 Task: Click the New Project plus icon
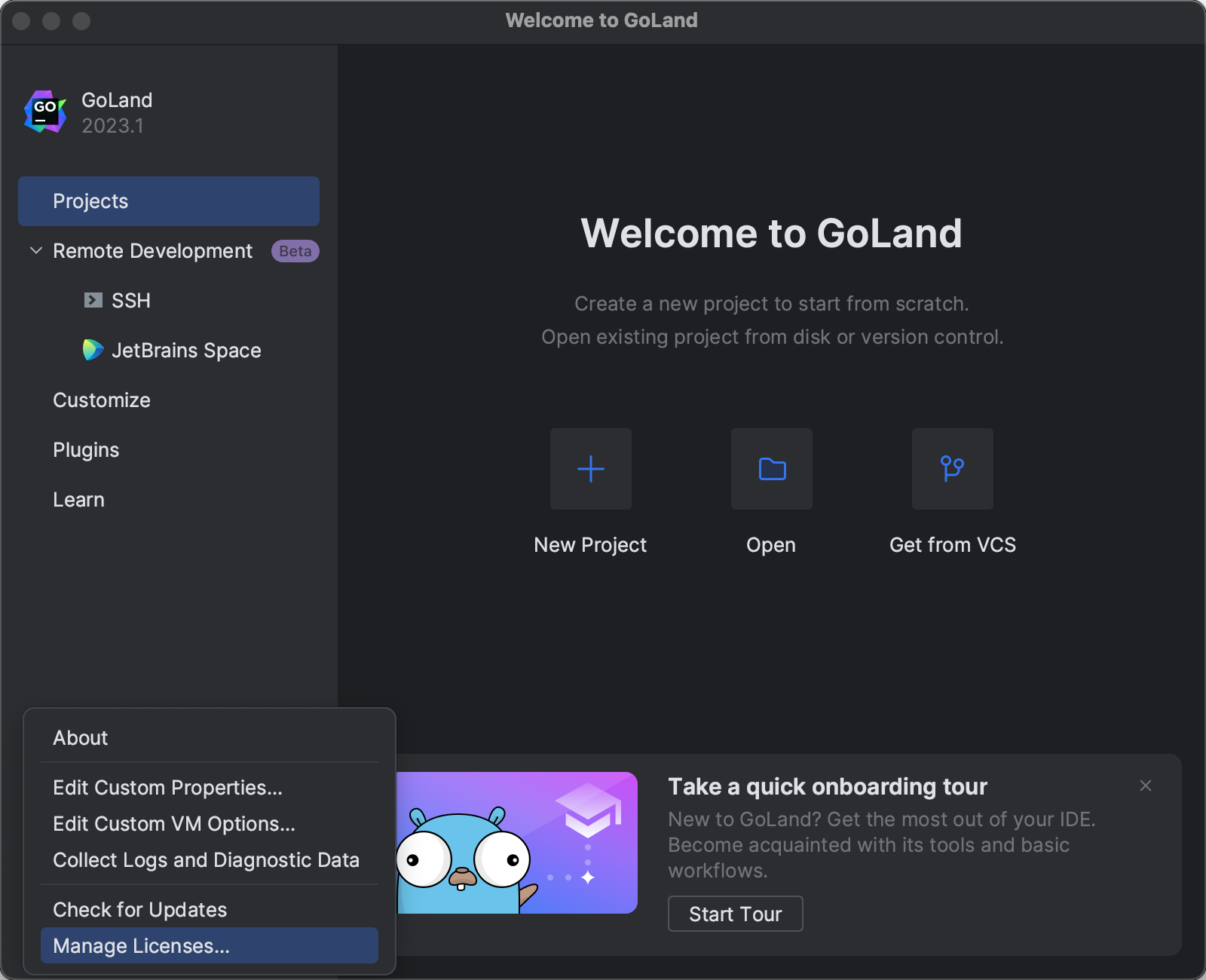pos(590,469)
